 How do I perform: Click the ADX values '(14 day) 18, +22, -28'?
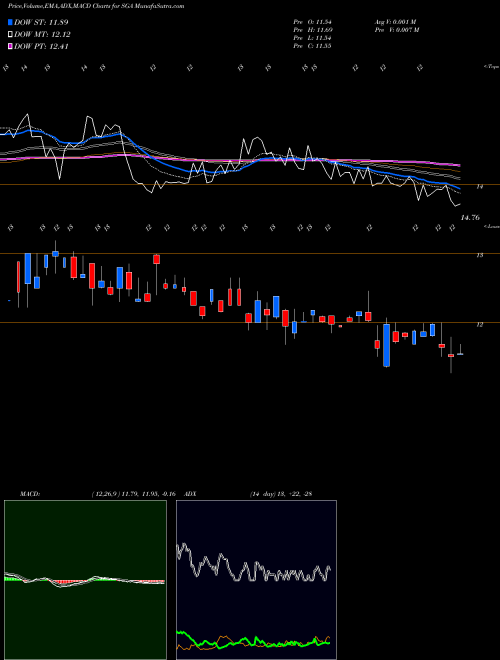click(x=281, y=493)
